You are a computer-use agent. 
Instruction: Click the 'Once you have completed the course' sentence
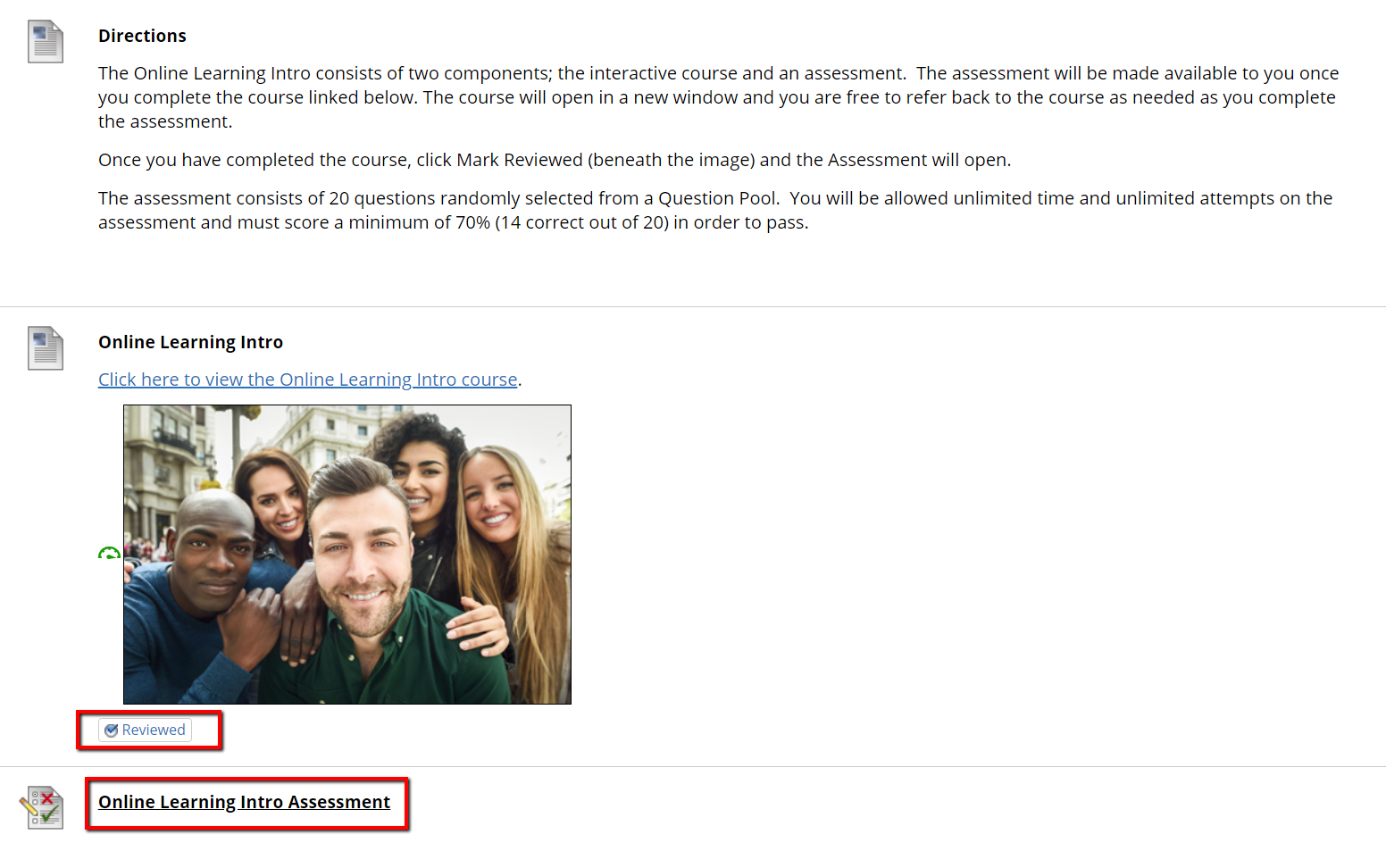[x=555, y=160]
